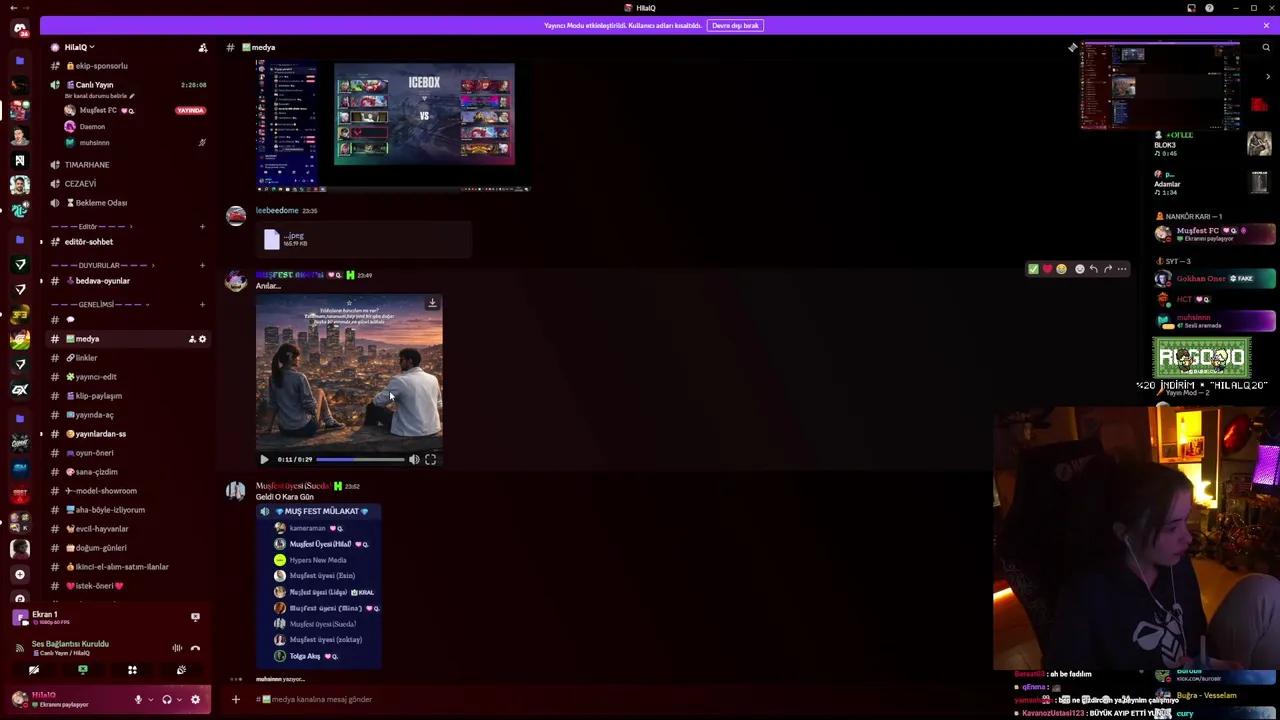Toggle camera on in voice panel
1280x720 pixels.
pos(34,670)
